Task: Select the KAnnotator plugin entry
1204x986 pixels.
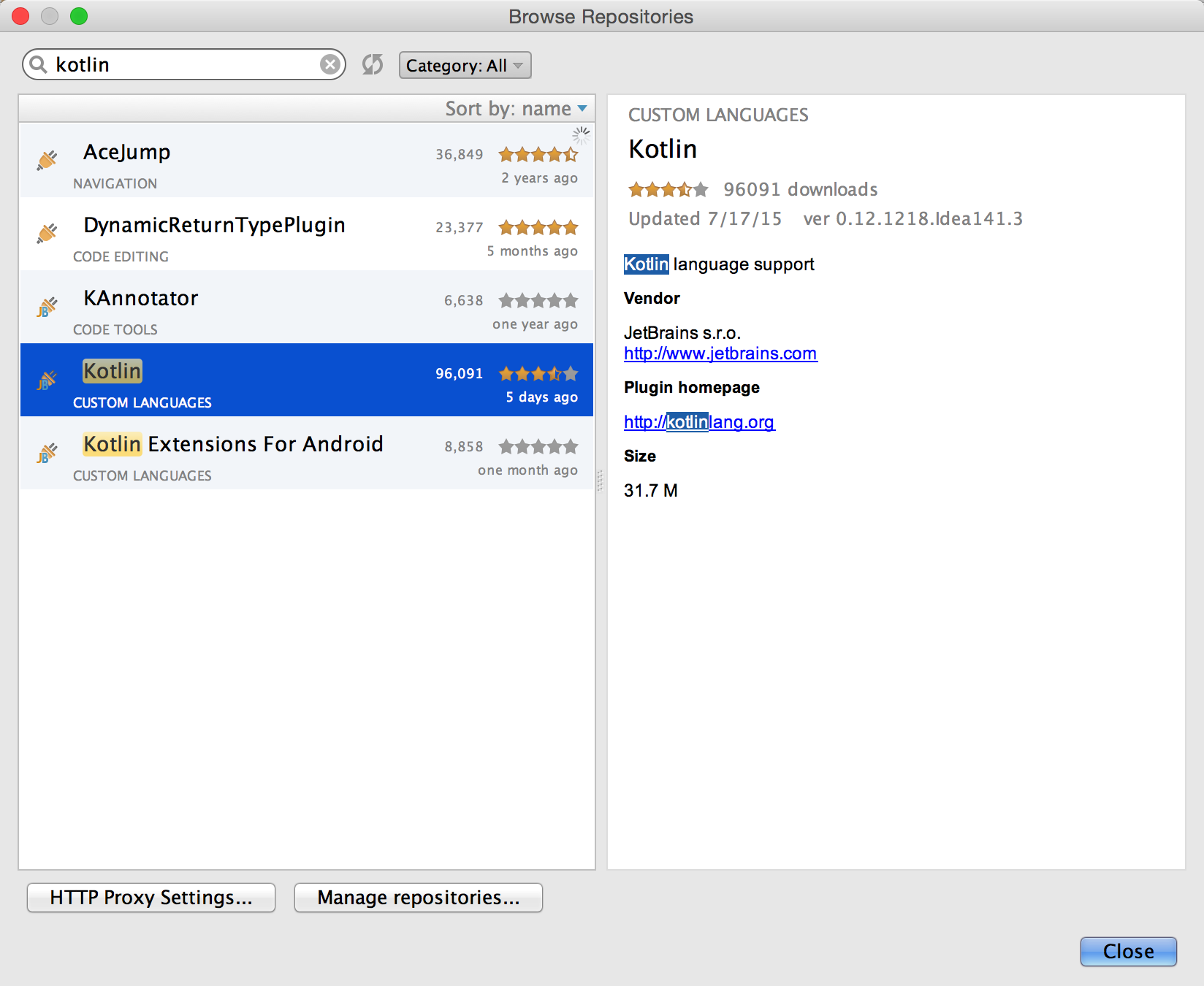Action: coord(307,307)
